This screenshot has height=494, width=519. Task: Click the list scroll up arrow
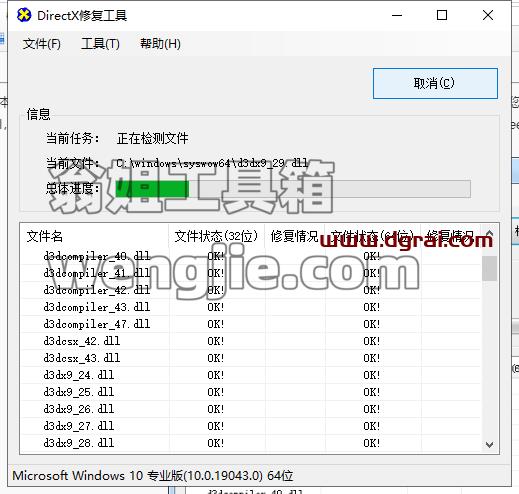[x=489, y=233]
